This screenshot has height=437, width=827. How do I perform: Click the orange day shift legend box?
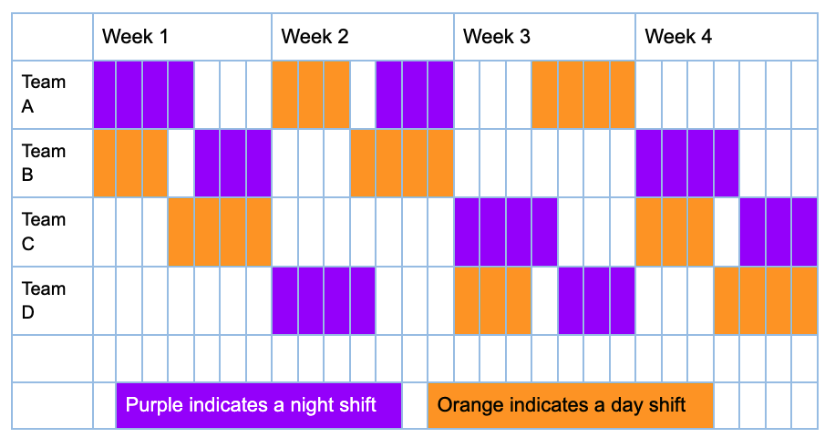[570, 405]
